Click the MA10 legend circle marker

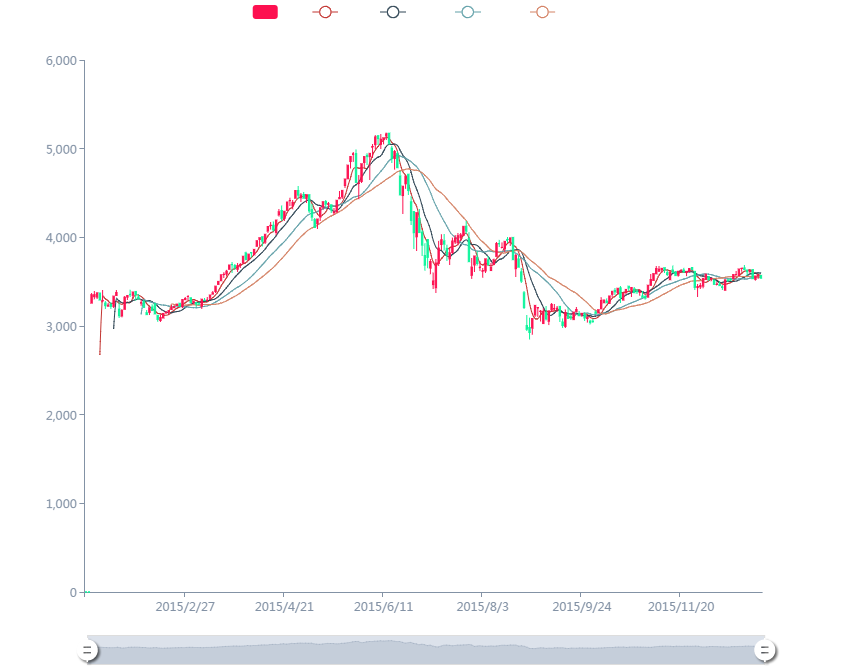tap(393, 12)
